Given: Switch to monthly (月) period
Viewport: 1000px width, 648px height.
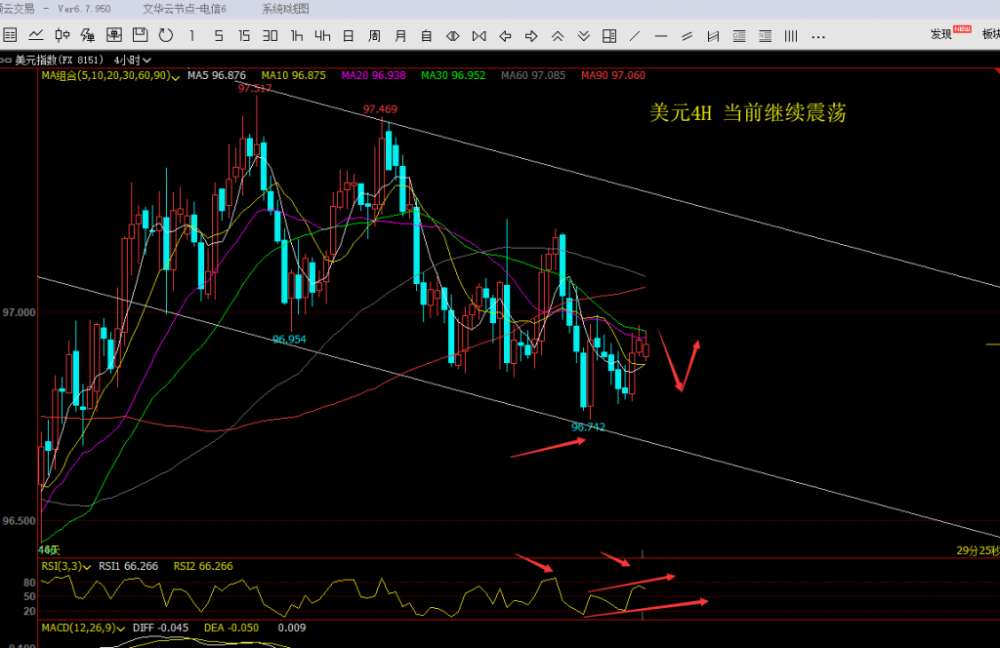Looking at the screenshot, I should pos(401,36).
